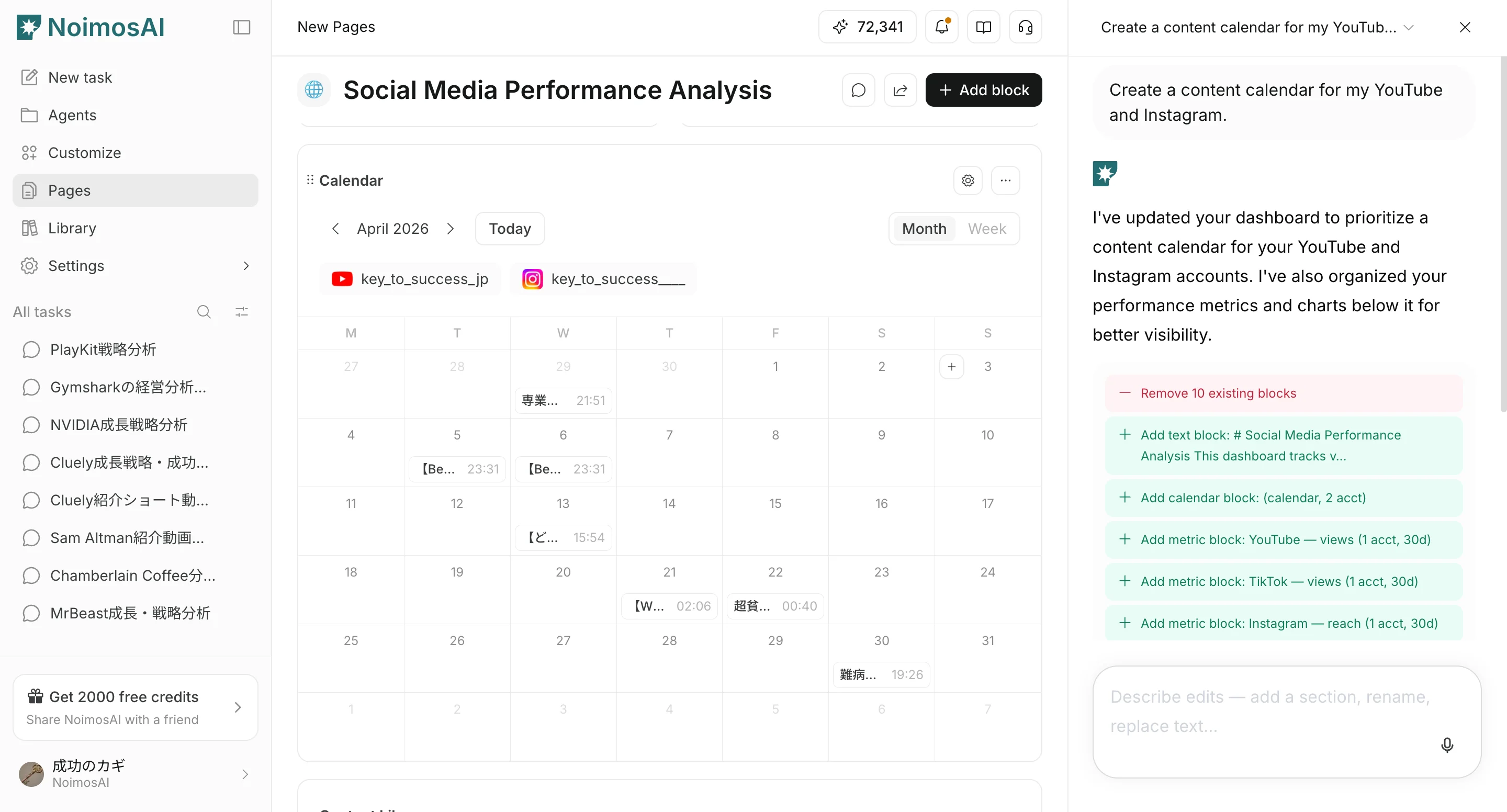Click the globe page icon

[x=314, y=90]
